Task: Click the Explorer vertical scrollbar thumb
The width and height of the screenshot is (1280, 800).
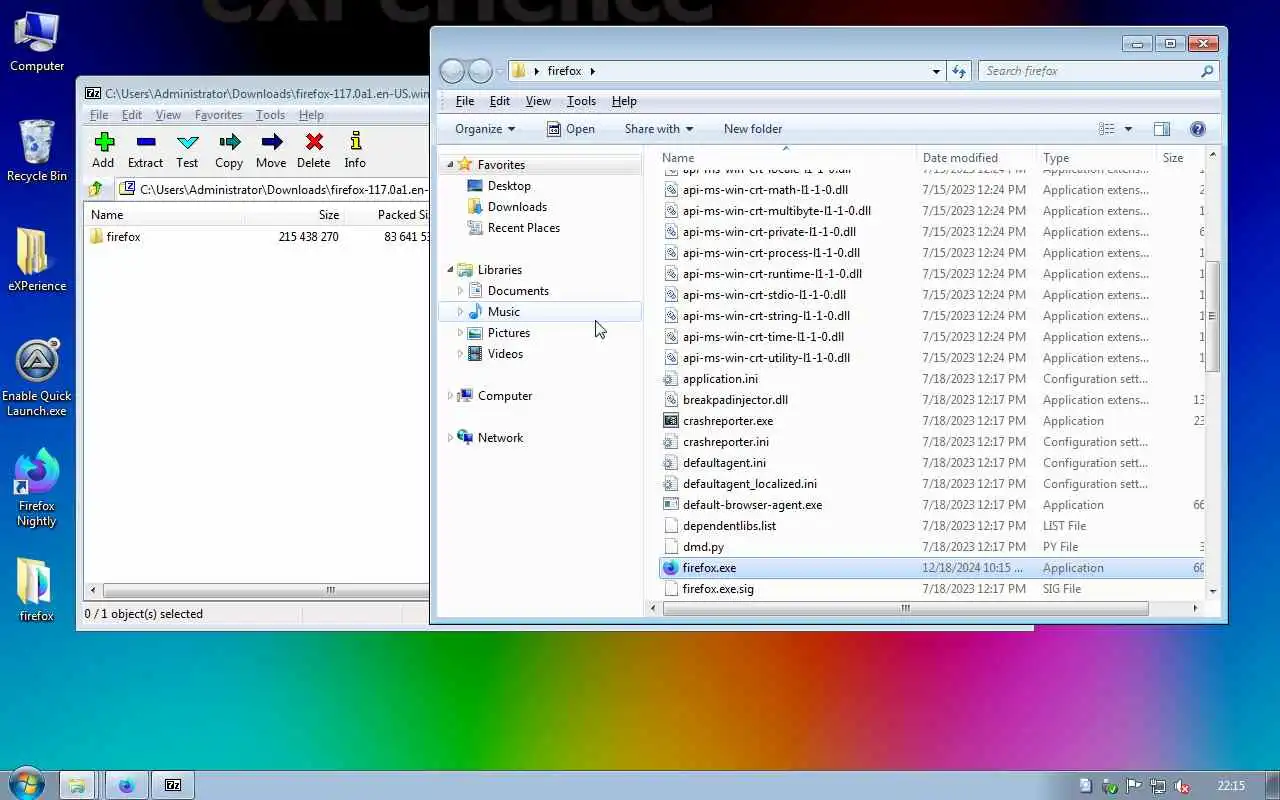Action: 1212,316
